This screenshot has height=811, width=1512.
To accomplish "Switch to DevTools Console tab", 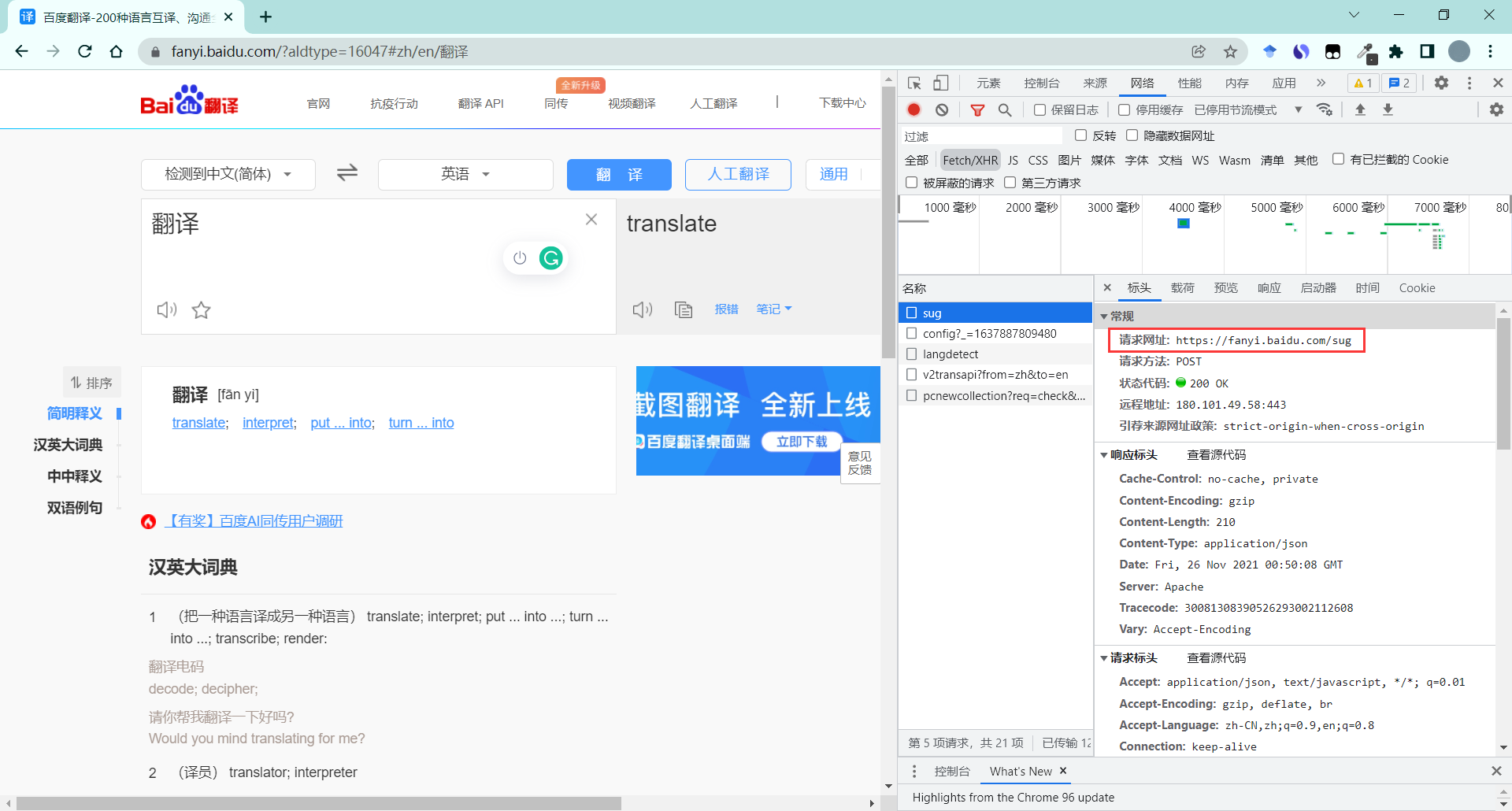I will pyautogui.click(x=1042, y=83).
